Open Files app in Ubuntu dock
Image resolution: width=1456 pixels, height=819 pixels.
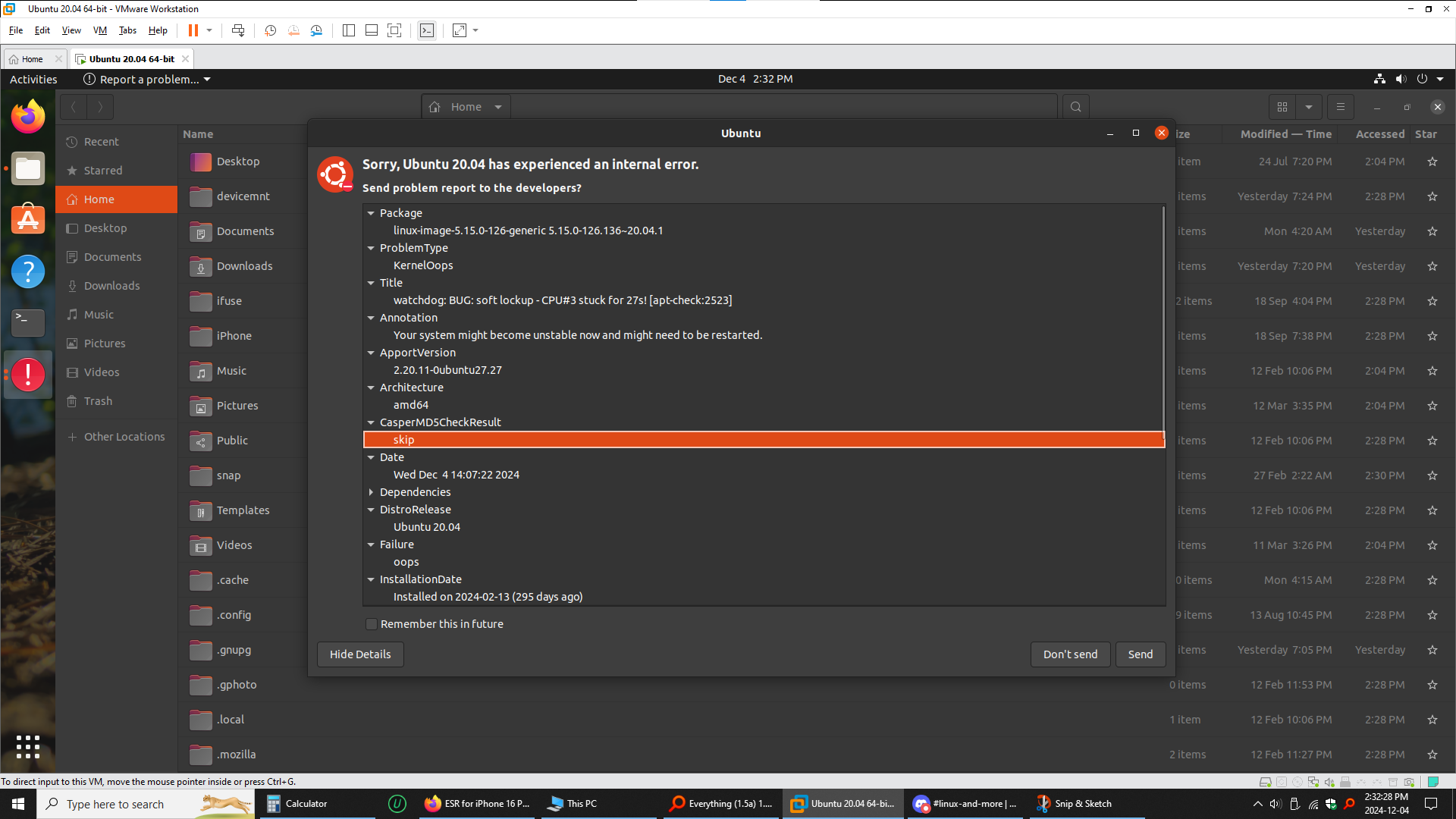pyautogui.click(x=28, y=168)
